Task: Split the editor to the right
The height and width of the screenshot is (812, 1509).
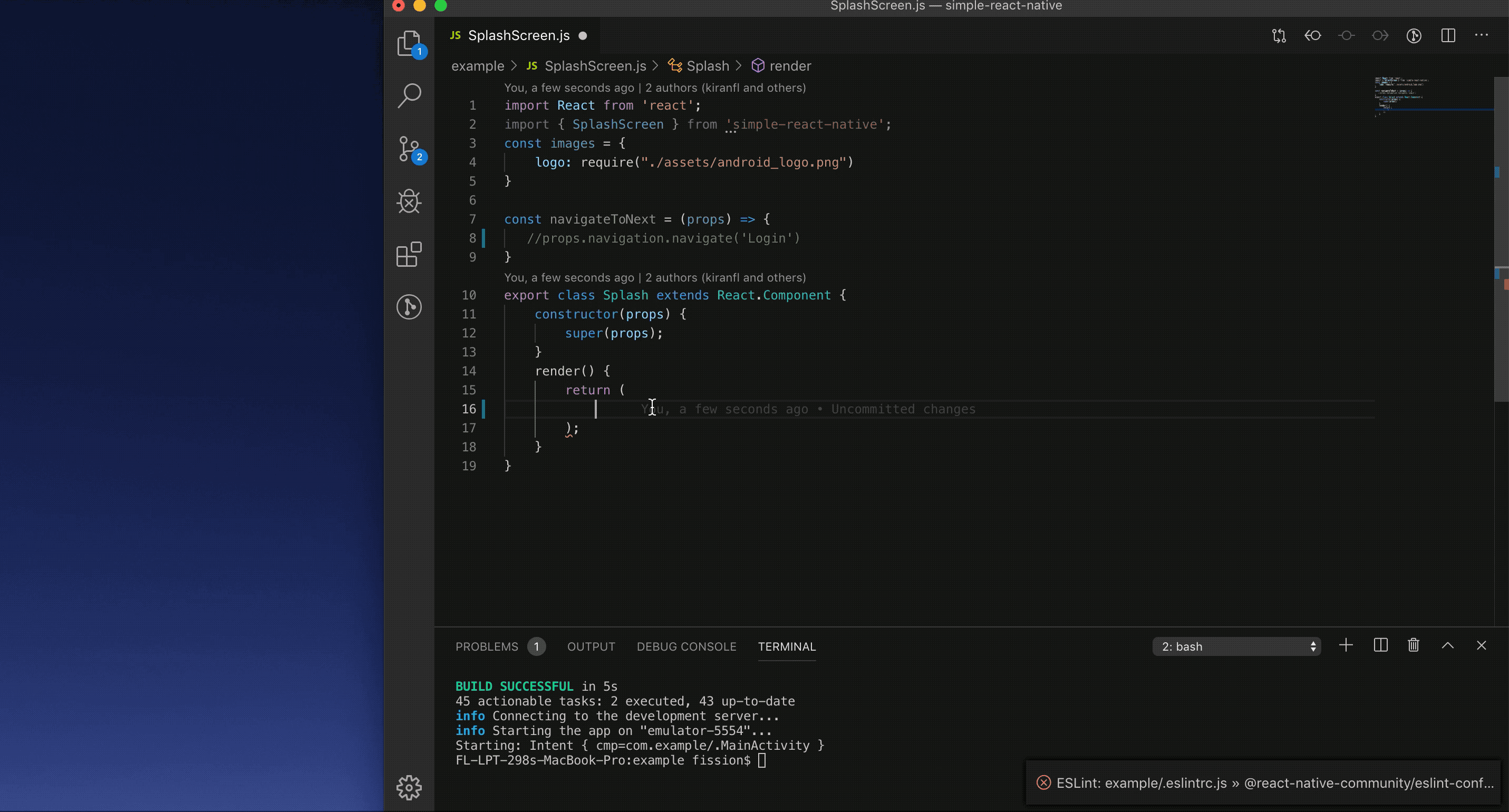Action: 1448,36
